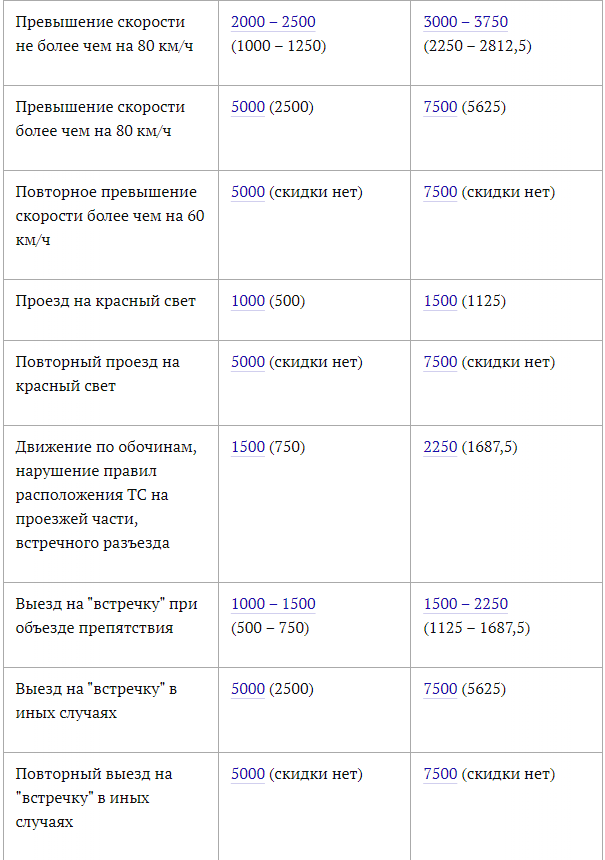Open 7500 link in repeated red light row
The image size is (605, 860).
[x=440, y=362]
